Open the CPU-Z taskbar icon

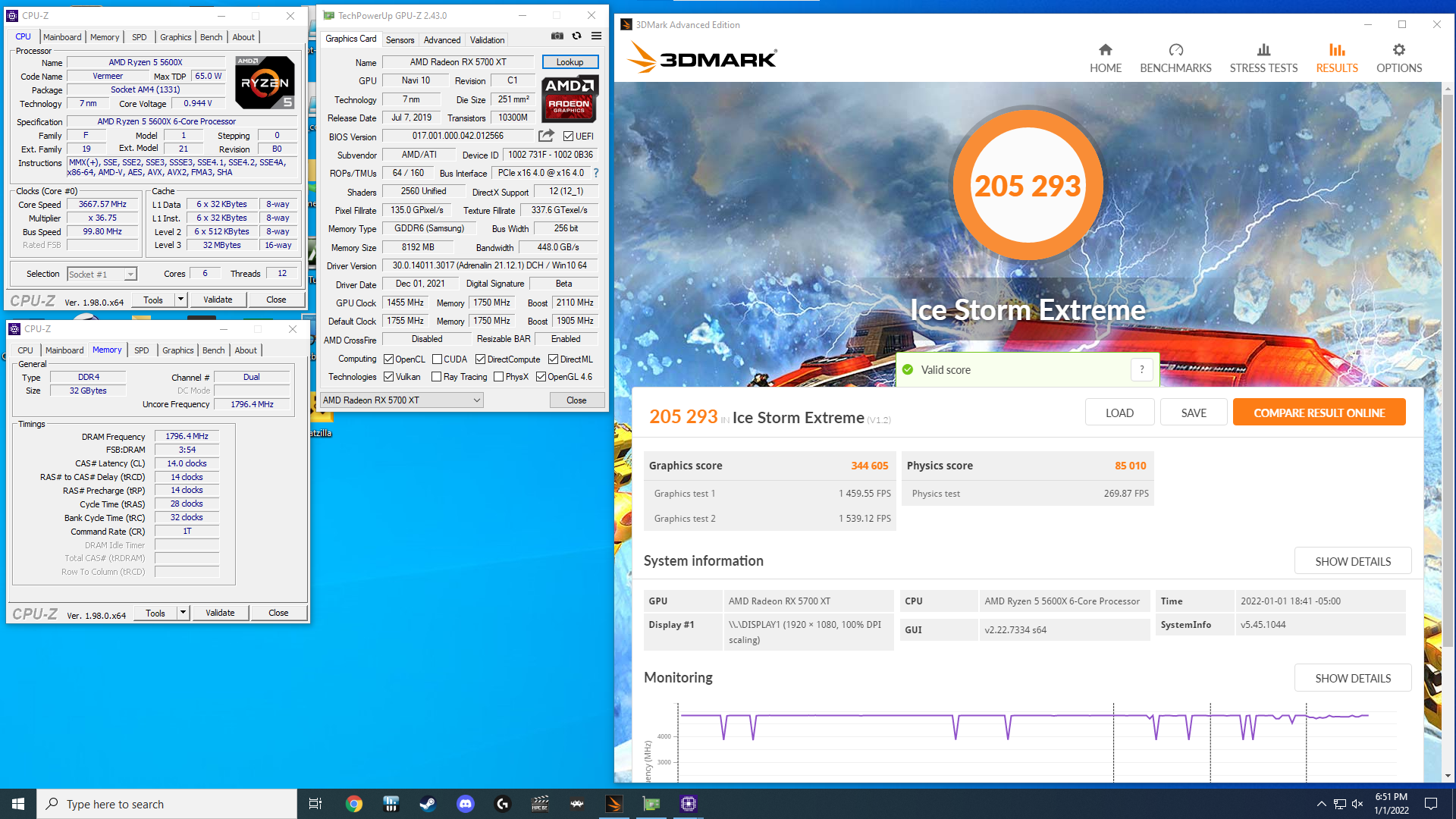(689, 804)
